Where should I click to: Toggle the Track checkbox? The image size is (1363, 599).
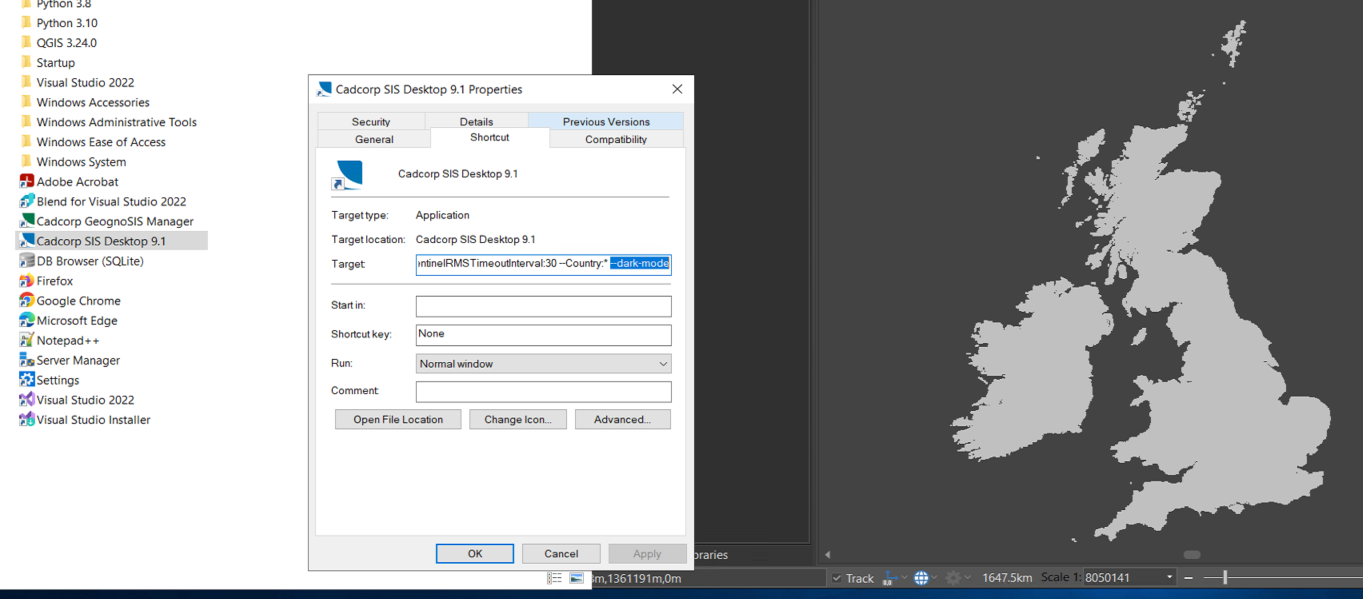coord(836,578)
